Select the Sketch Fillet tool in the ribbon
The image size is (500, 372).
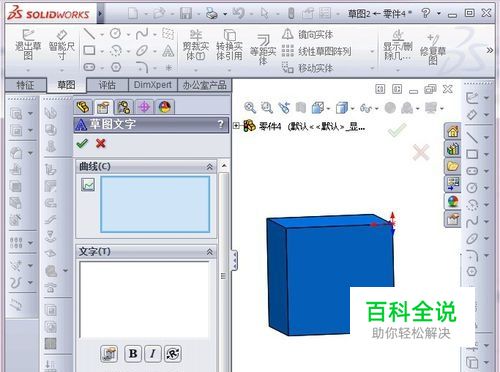[142, 67]
